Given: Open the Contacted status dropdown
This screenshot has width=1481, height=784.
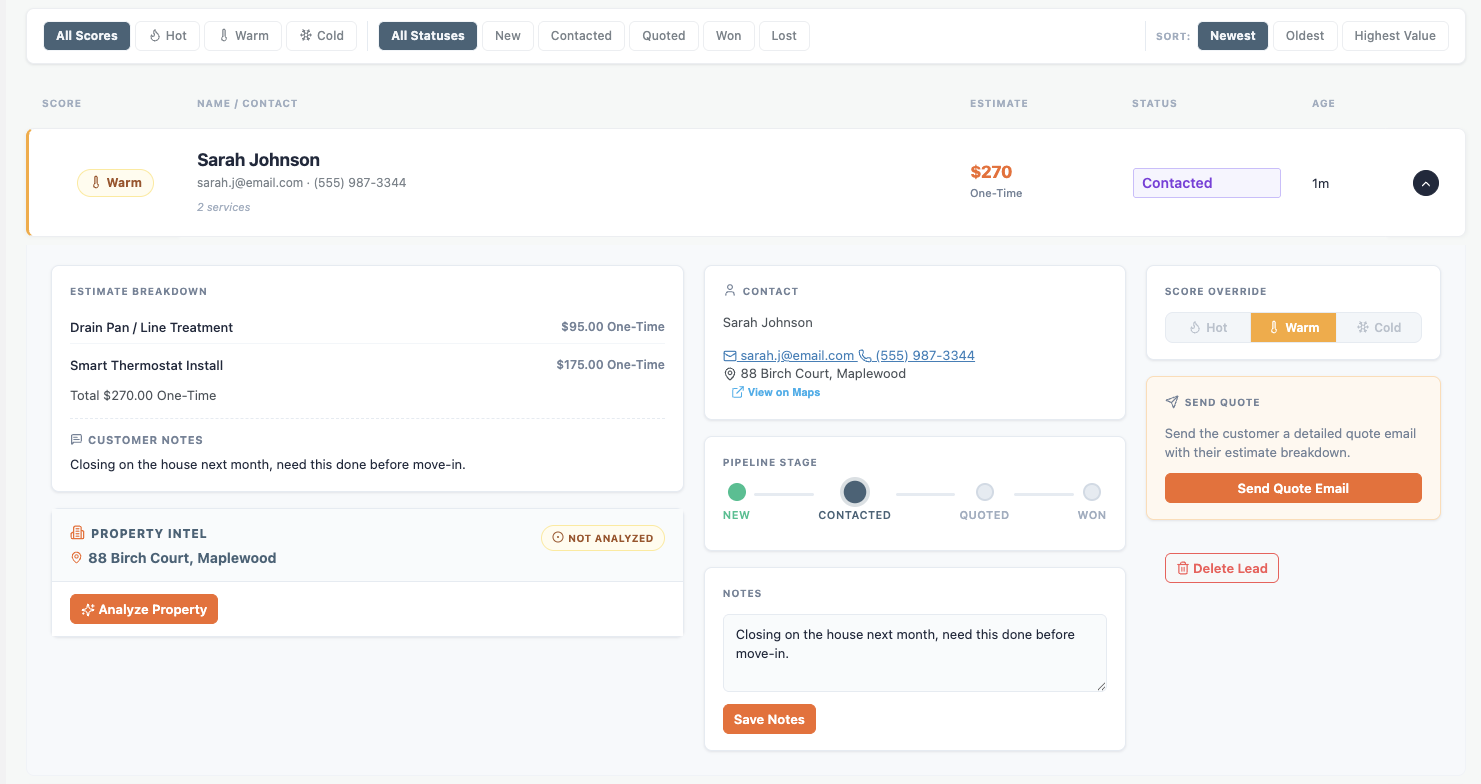Looking at the screenshot, I should (x=1206, y=183).
